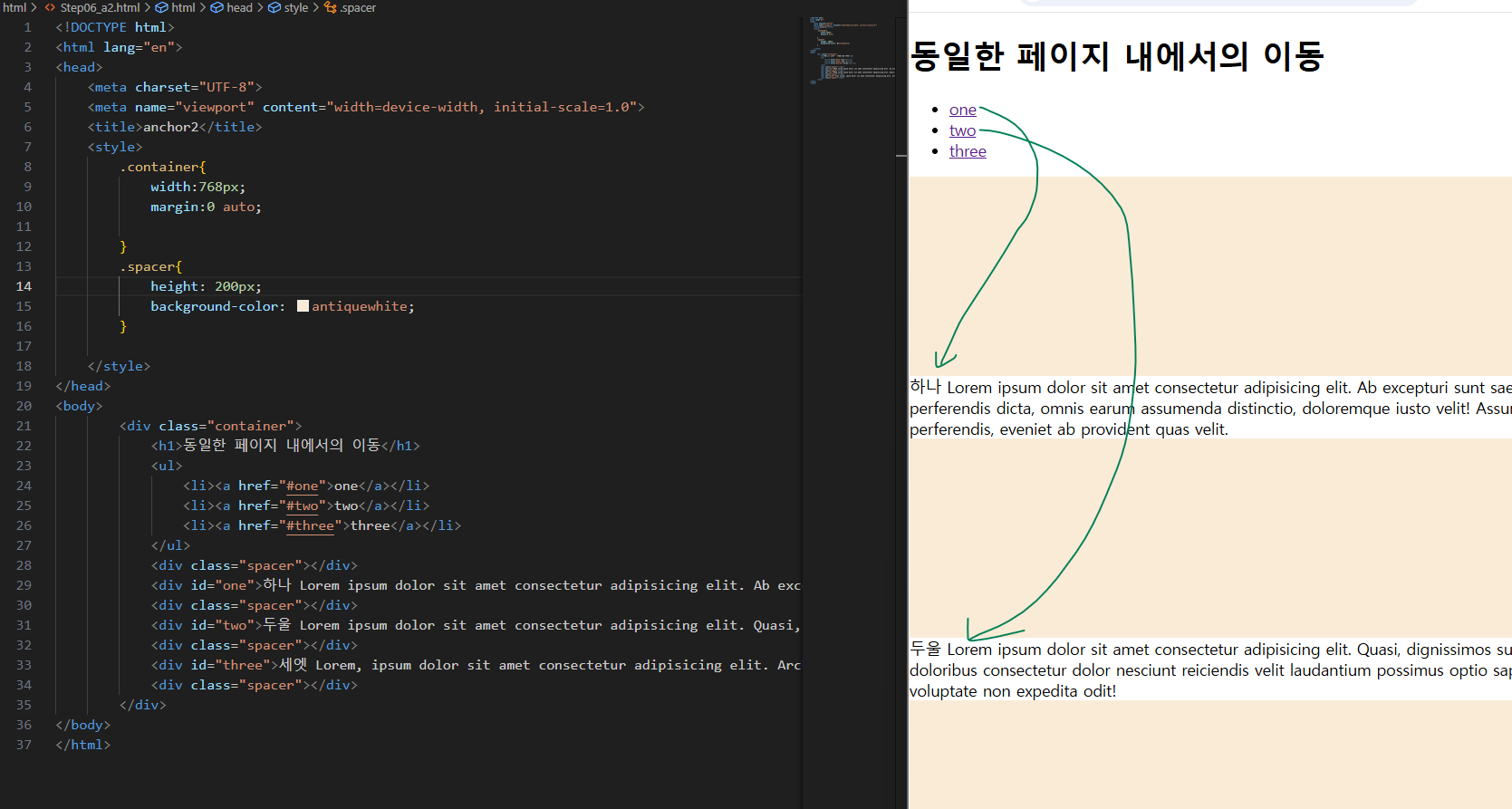The height and width of the screenshot is (809, 1512).
Task: Click the div id="two" line in code
Action: pos(476,625)
